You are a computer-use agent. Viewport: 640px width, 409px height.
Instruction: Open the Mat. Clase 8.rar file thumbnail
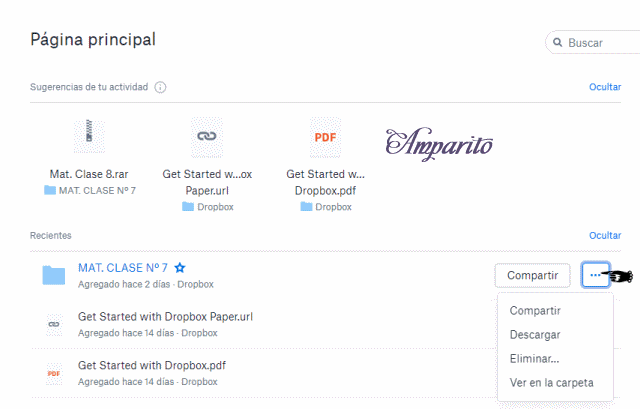pos(89,136)
